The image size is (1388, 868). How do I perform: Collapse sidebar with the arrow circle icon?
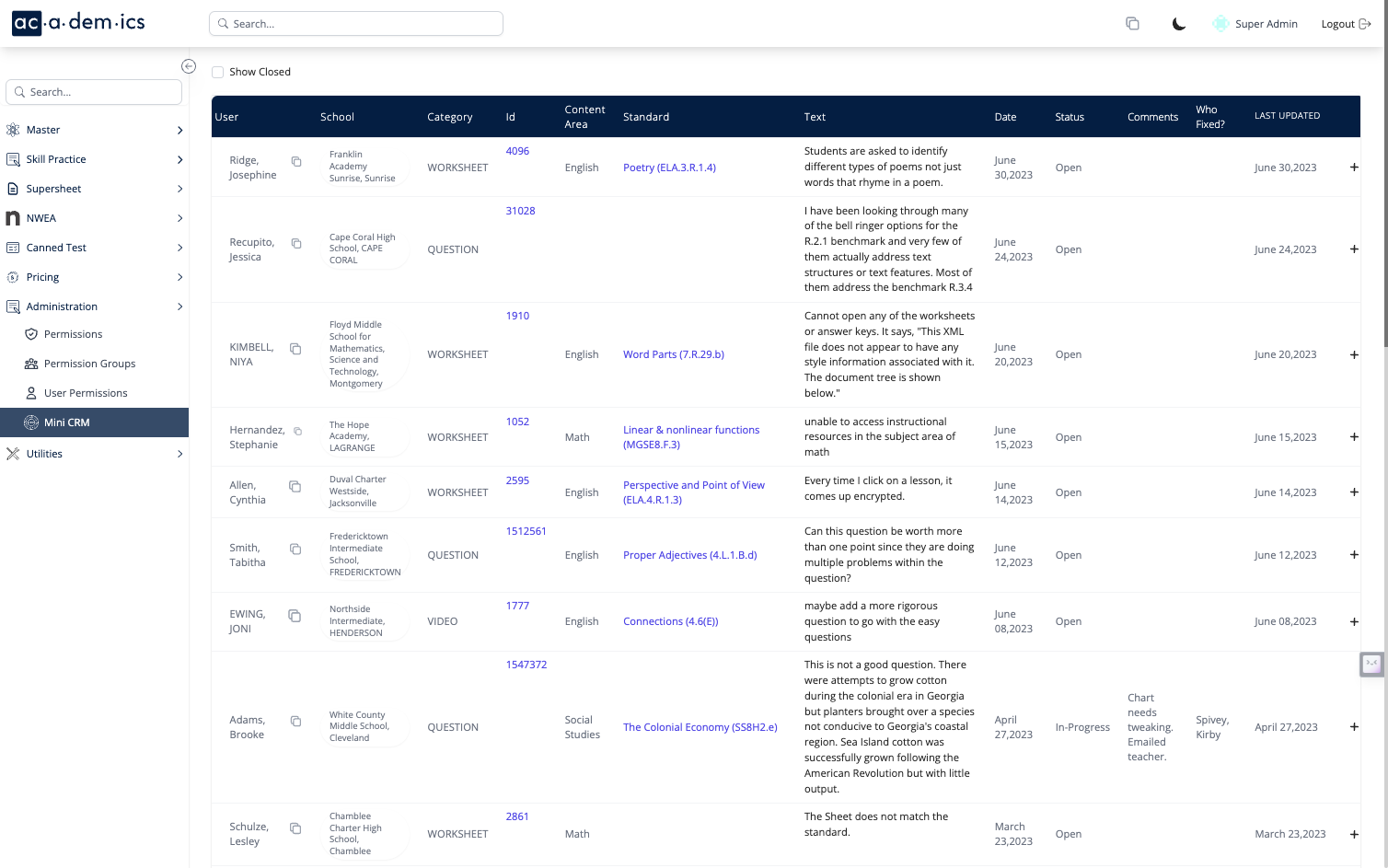click(189, 66)
